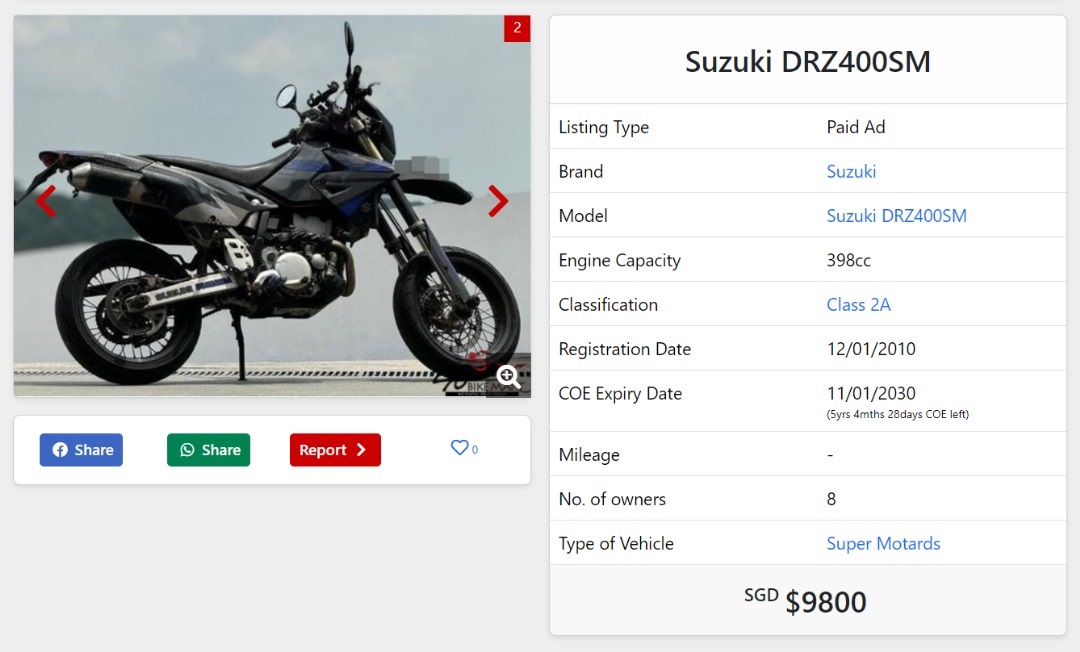Click the 12/01/2010 registration date value
This screenshot has height=652, width=1080.
point(871,349)
